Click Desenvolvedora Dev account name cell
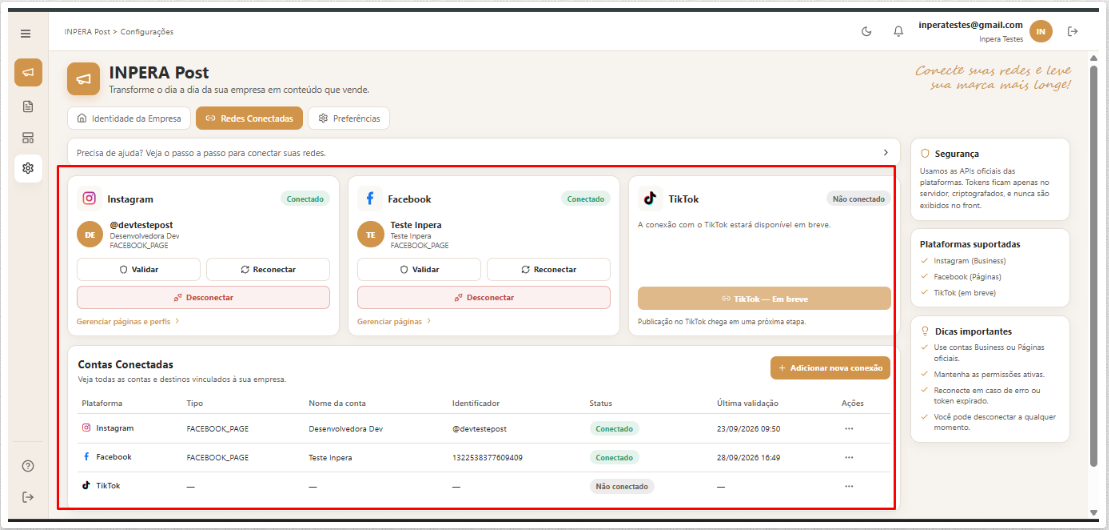This screenshot has width=1109, height=530. pyautogui.click(x=347, y=429)
